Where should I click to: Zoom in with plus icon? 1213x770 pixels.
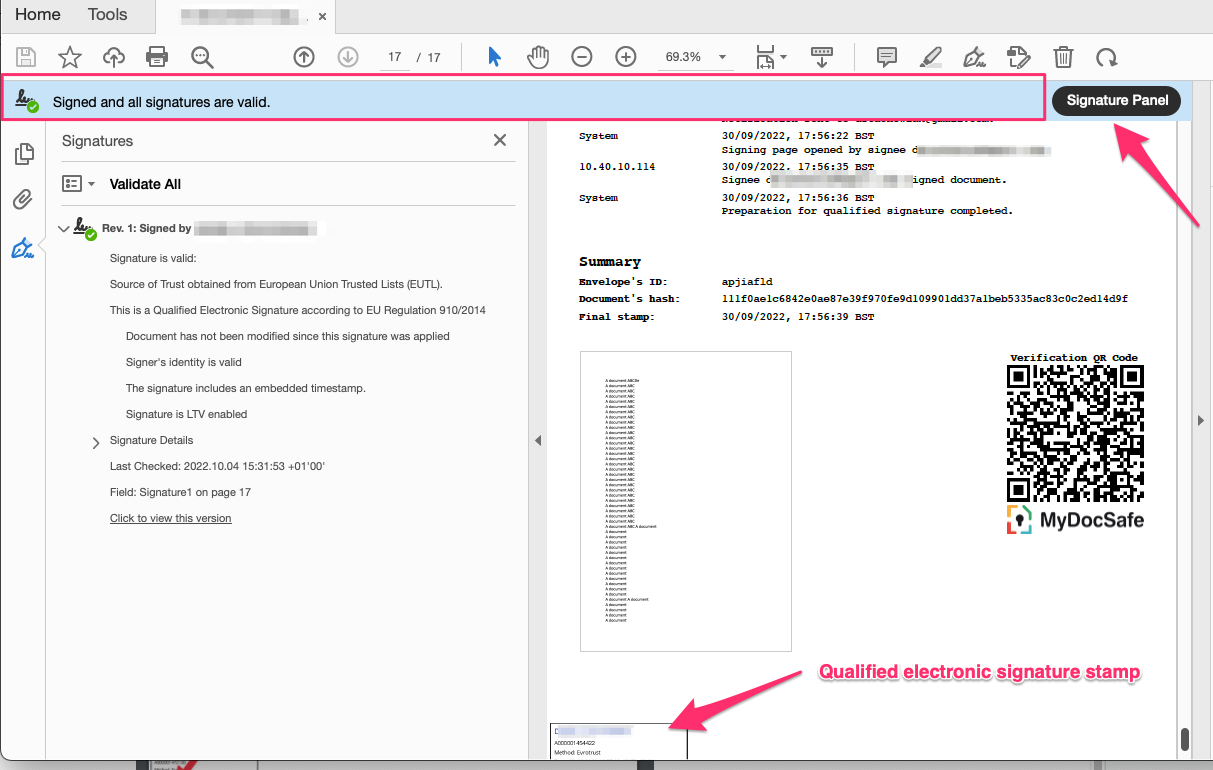click(x=626, y=57)
